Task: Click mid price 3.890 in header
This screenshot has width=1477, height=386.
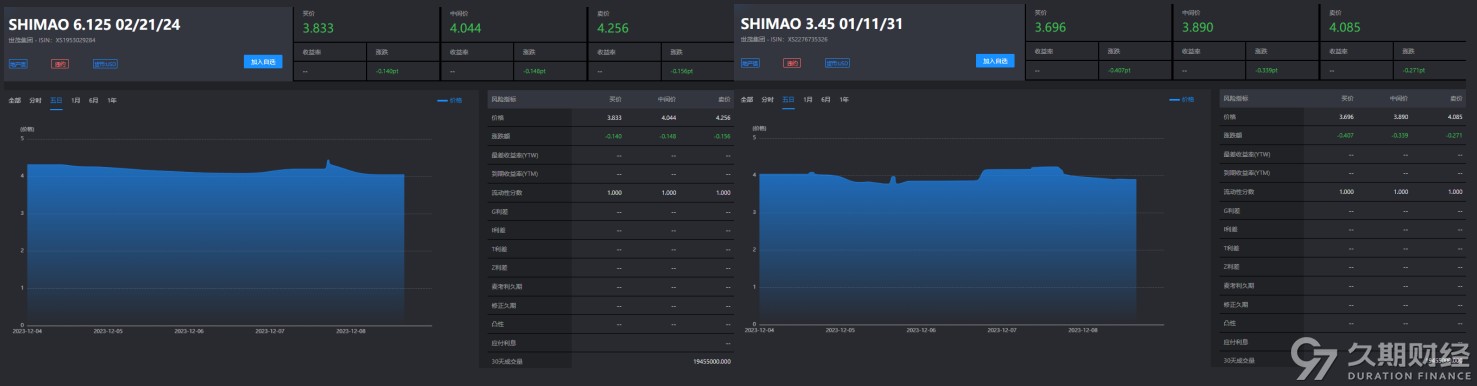Action: 1197,28
